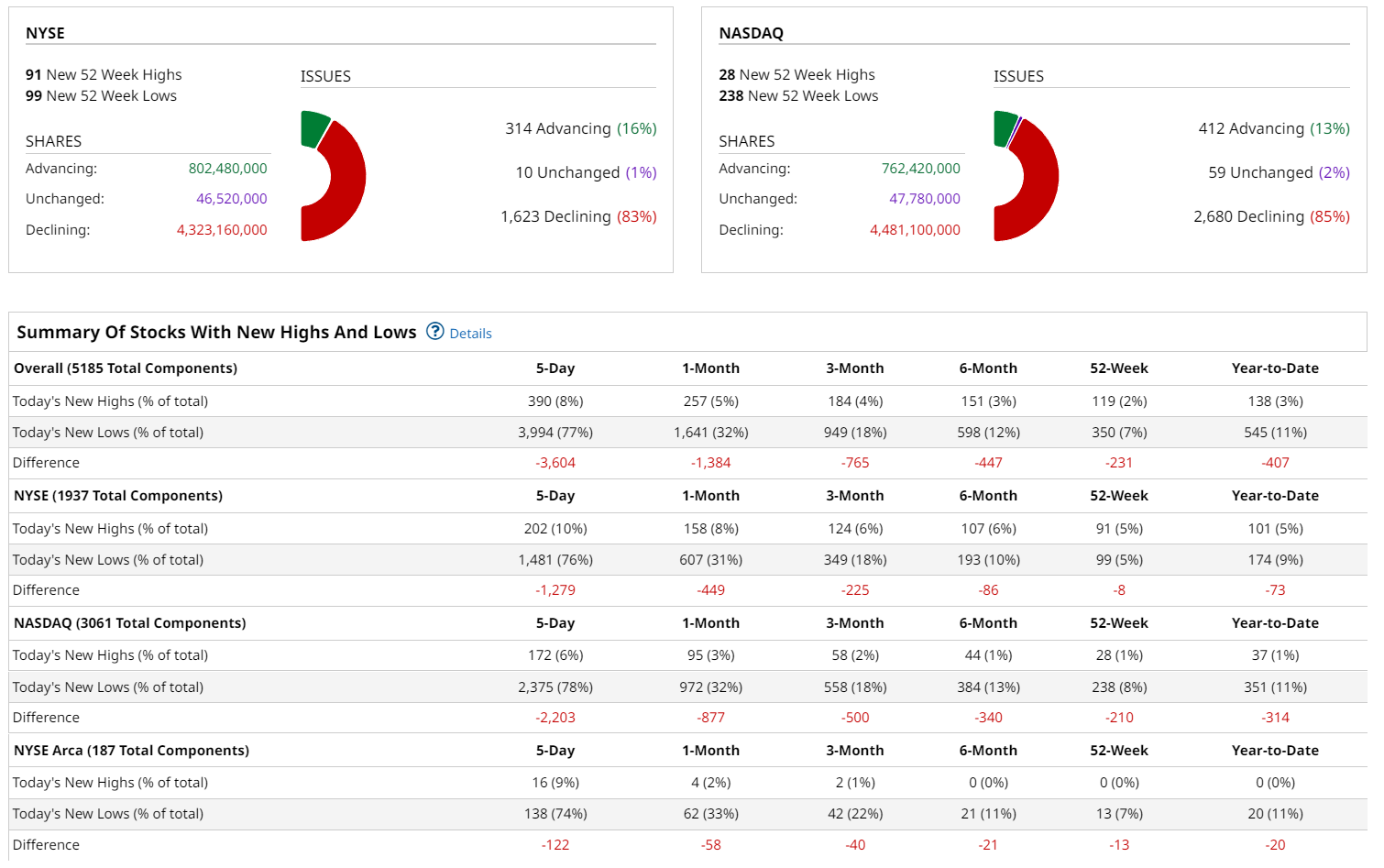This screenshot has height=868, width=1384.
Task: Click '28 New 52 Week Highs' under NASDAQ
Action: coord(796,75)
